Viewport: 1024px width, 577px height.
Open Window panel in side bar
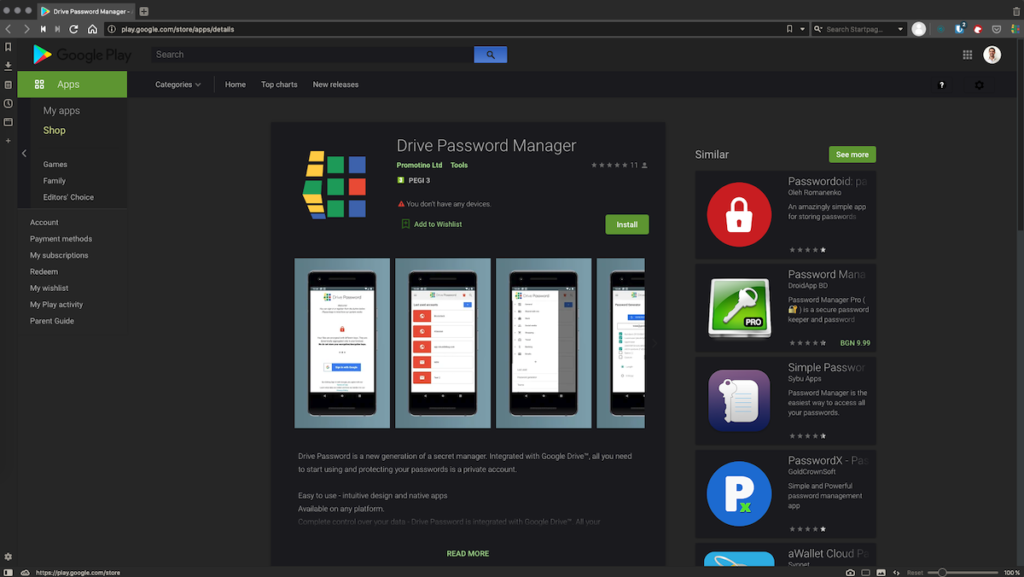(8, 122)
